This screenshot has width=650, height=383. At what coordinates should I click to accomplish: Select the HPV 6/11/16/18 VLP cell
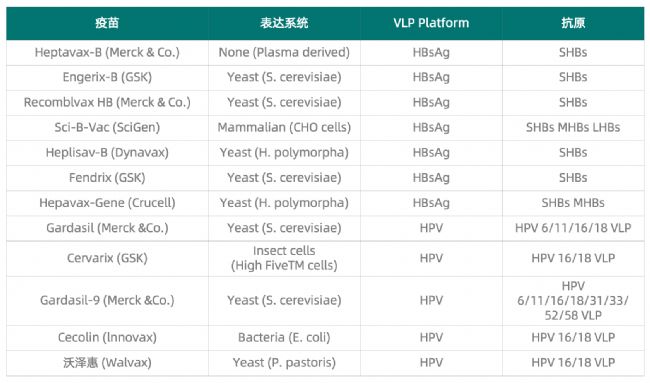pyautogui.click(x=573, y=228)
